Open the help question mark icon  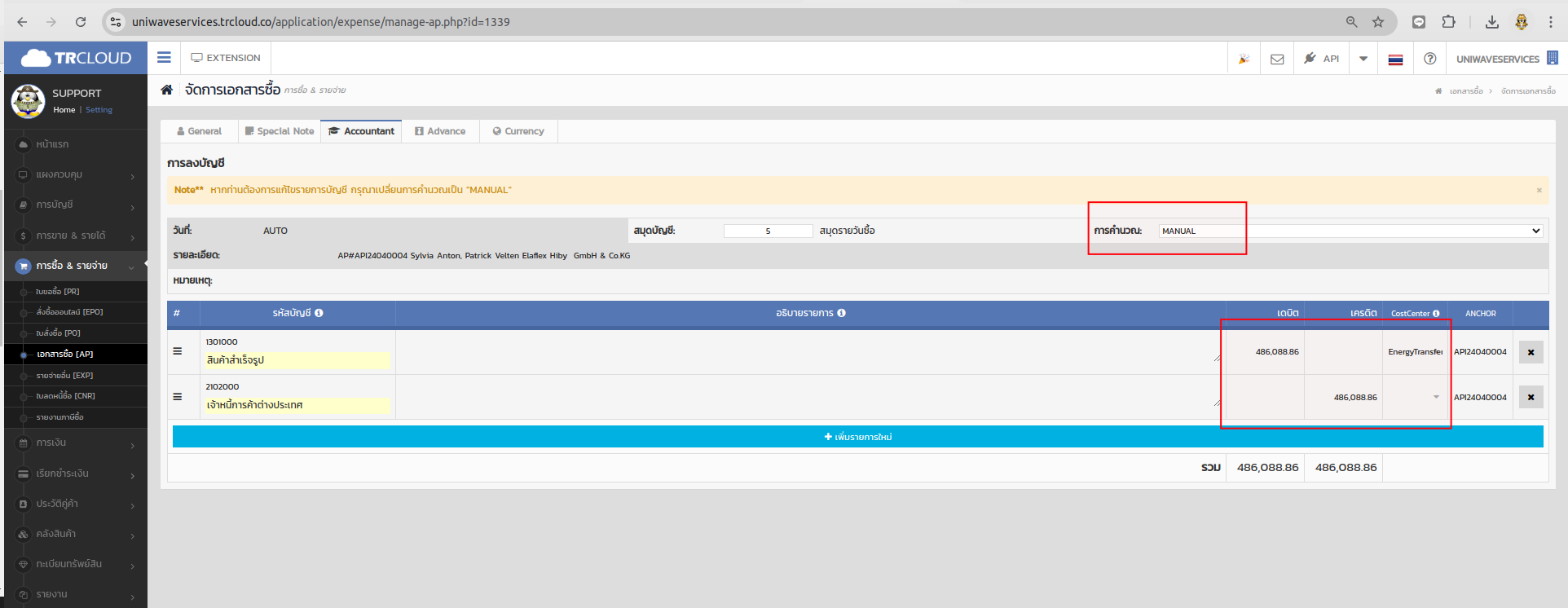pos(1429,59)
